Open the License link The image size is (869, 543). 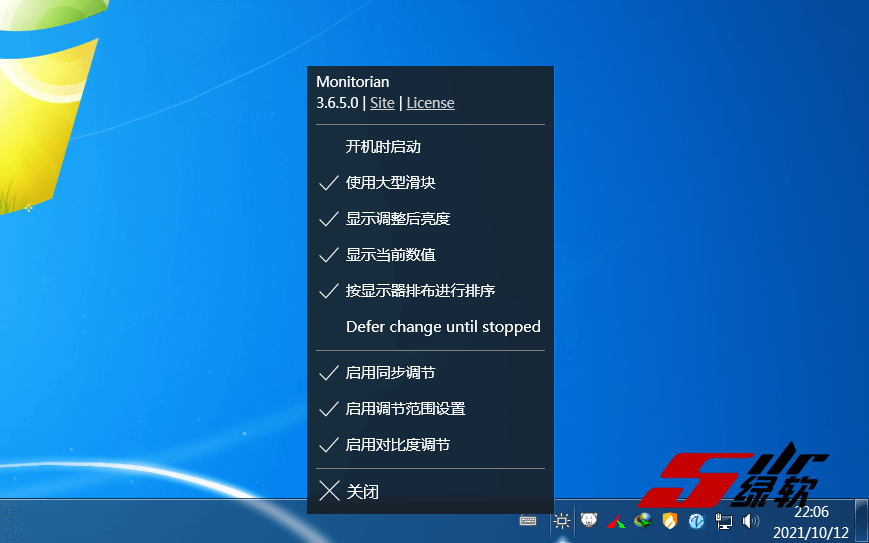click(x=430, y=103)
